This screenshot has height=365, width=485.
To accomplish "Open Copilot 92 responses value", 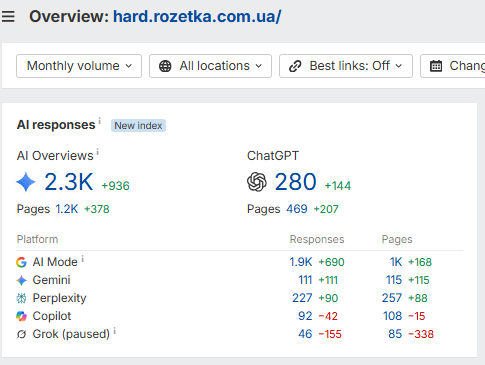I will pyautogui.click(x=305, y=316).
